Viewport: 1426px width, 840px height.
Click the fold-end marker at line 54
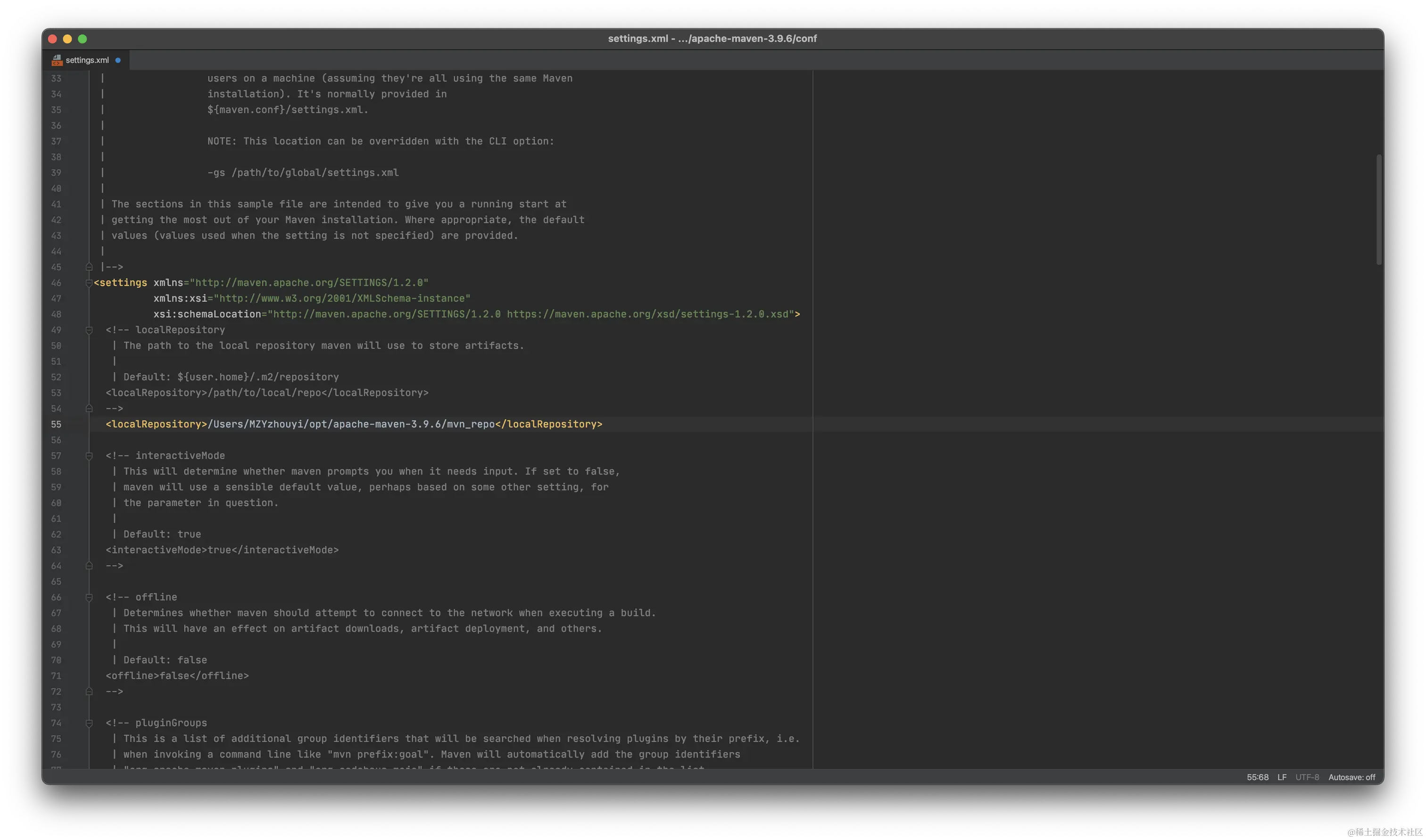click(x=89, y=408)
